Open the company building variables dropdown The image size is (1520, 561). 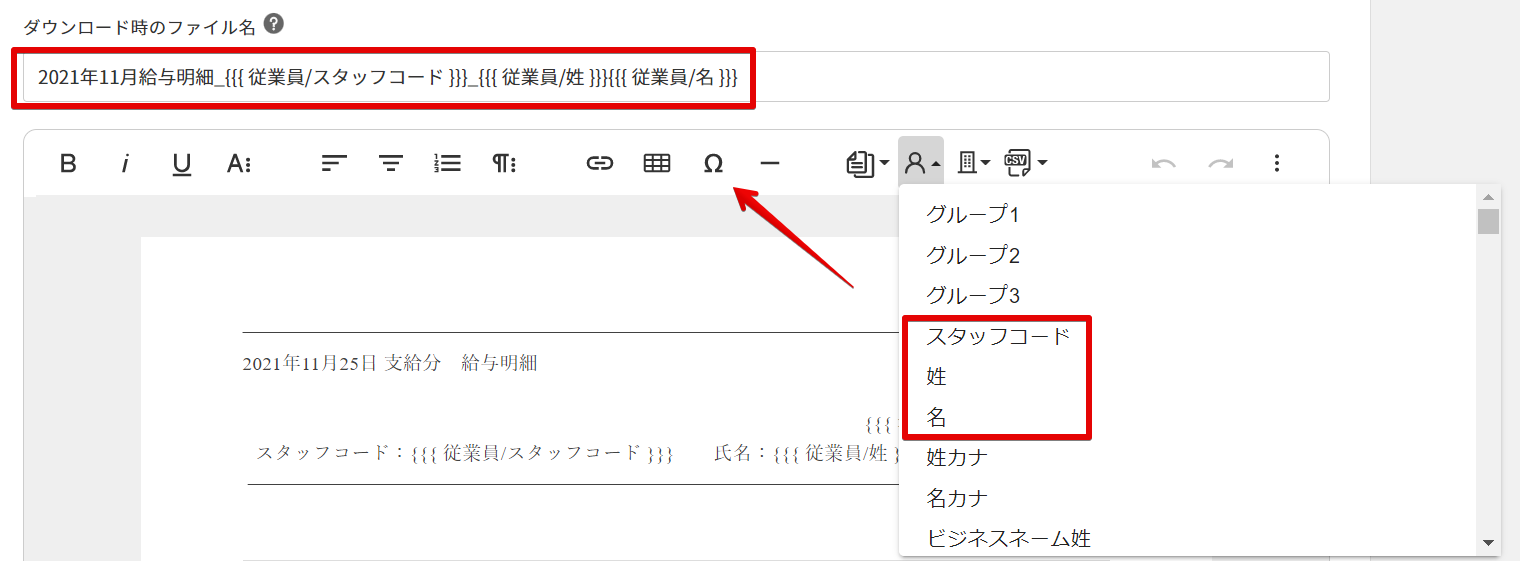973,163
